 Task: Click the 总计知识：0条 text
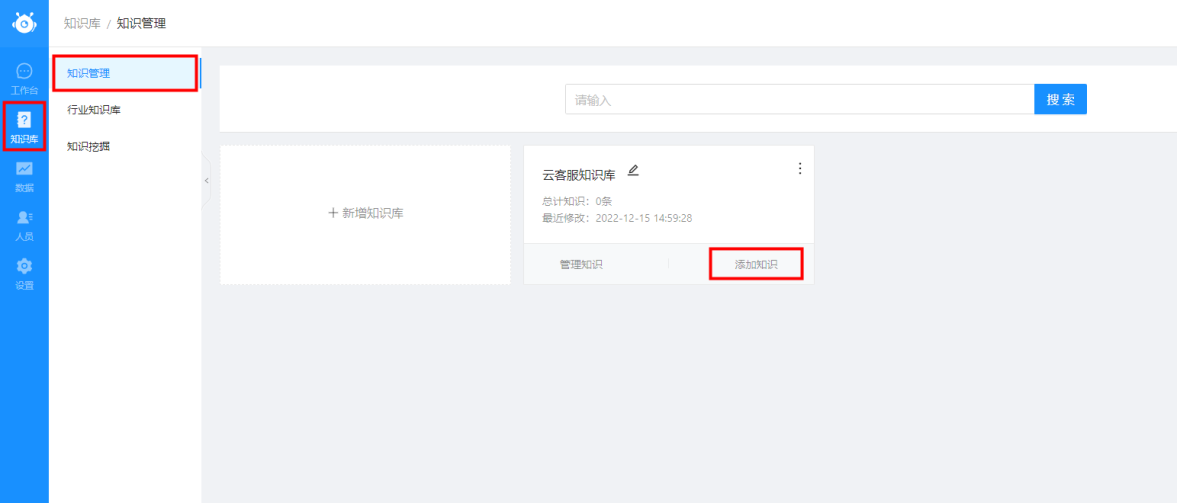[579, 201]
